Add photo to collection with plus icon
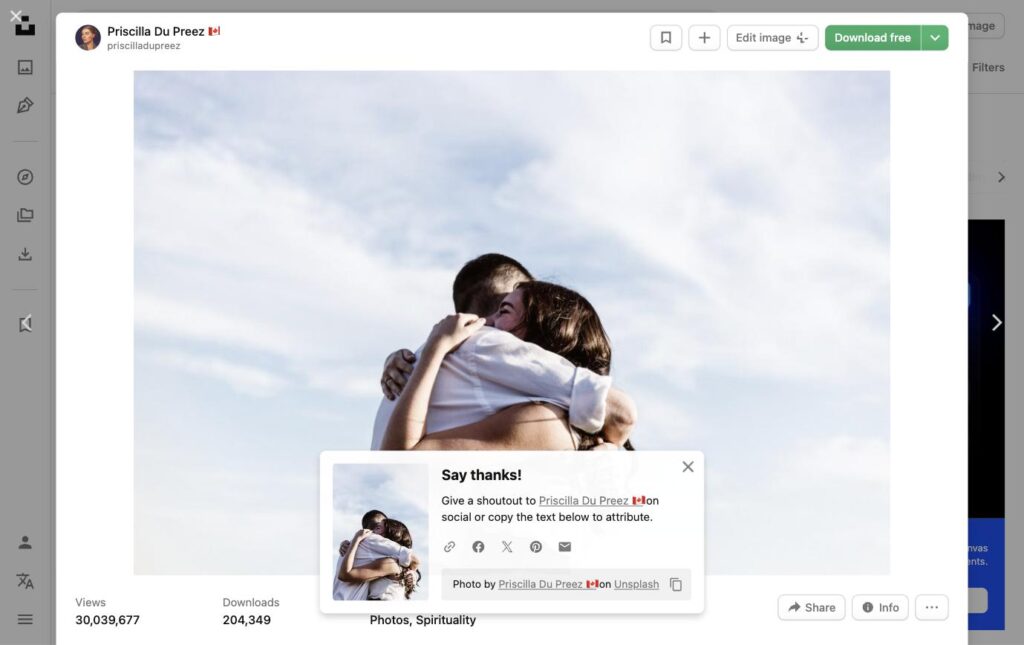Screen dimensions: 1024x645 pyautogui.click(x=704, y=38)
